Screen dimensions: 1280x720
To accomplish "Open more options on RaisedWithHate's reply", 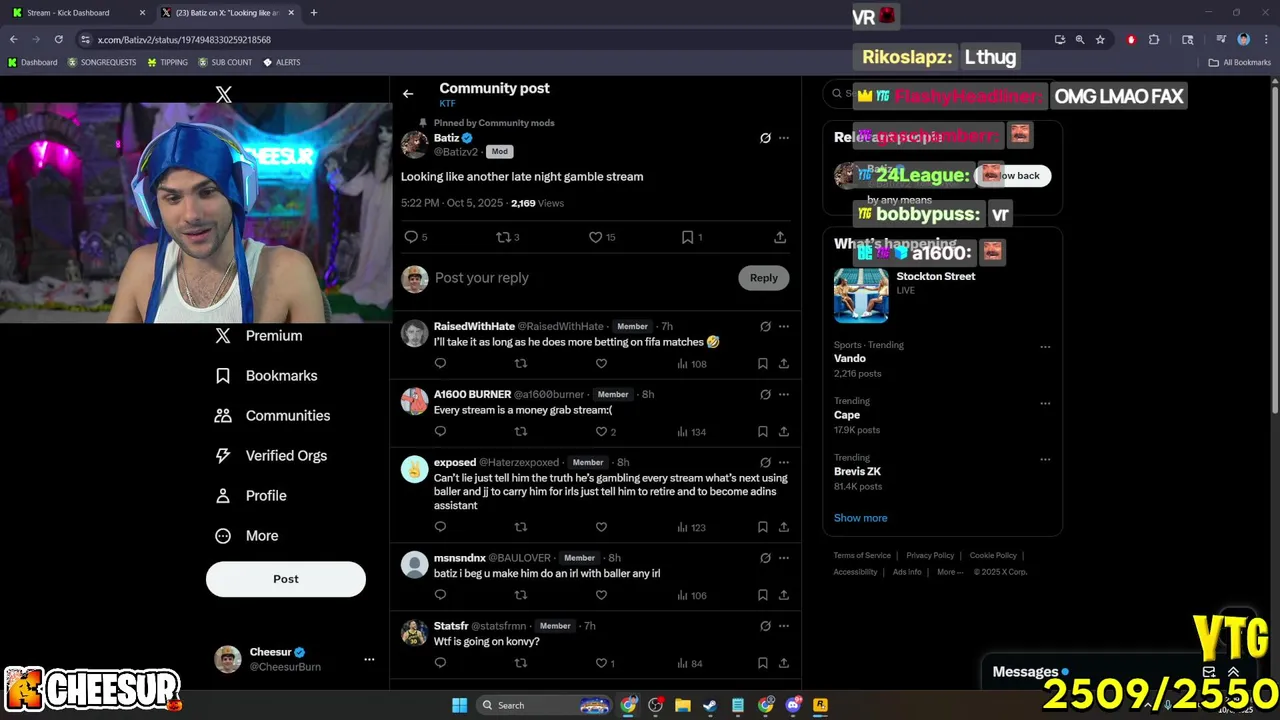I will pyautogui.click(x=784, y=326).
